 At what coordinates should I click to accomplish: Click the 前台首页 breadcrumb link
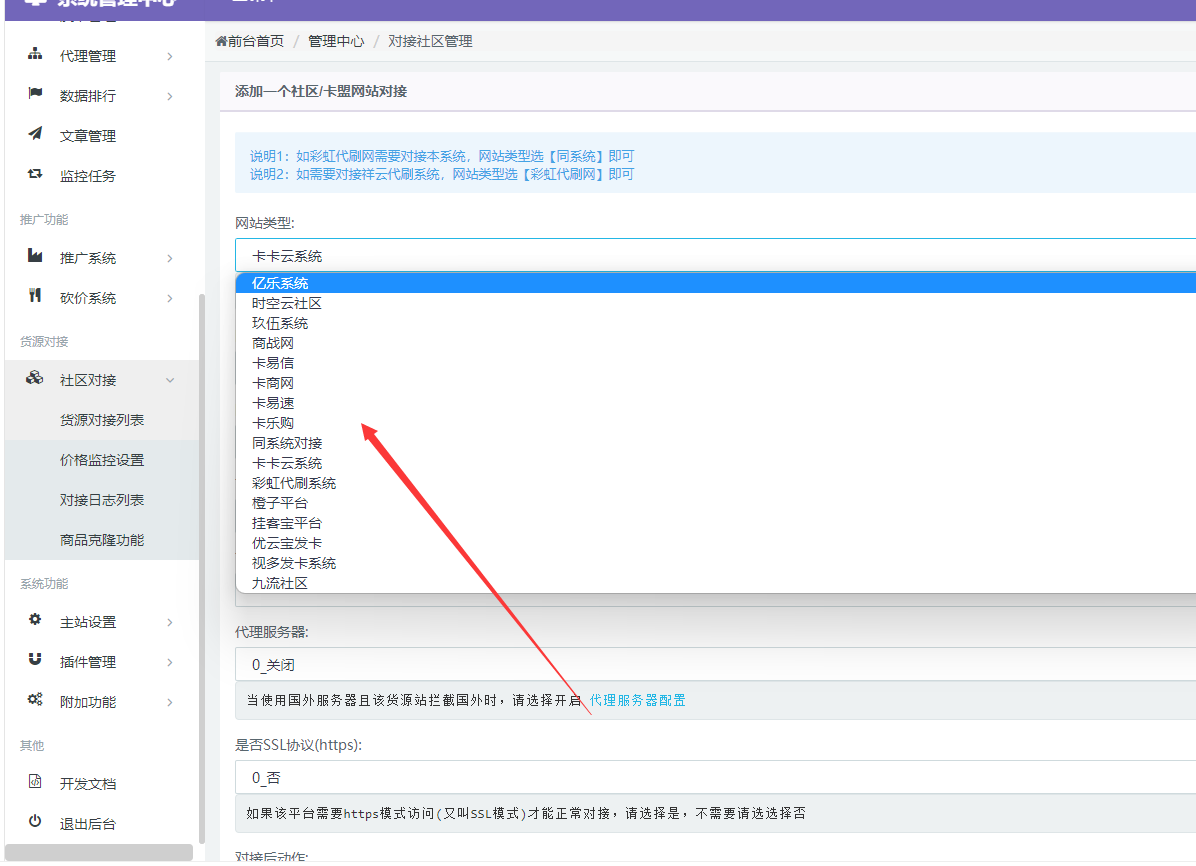pyautogui.click(x=250, y=41)
